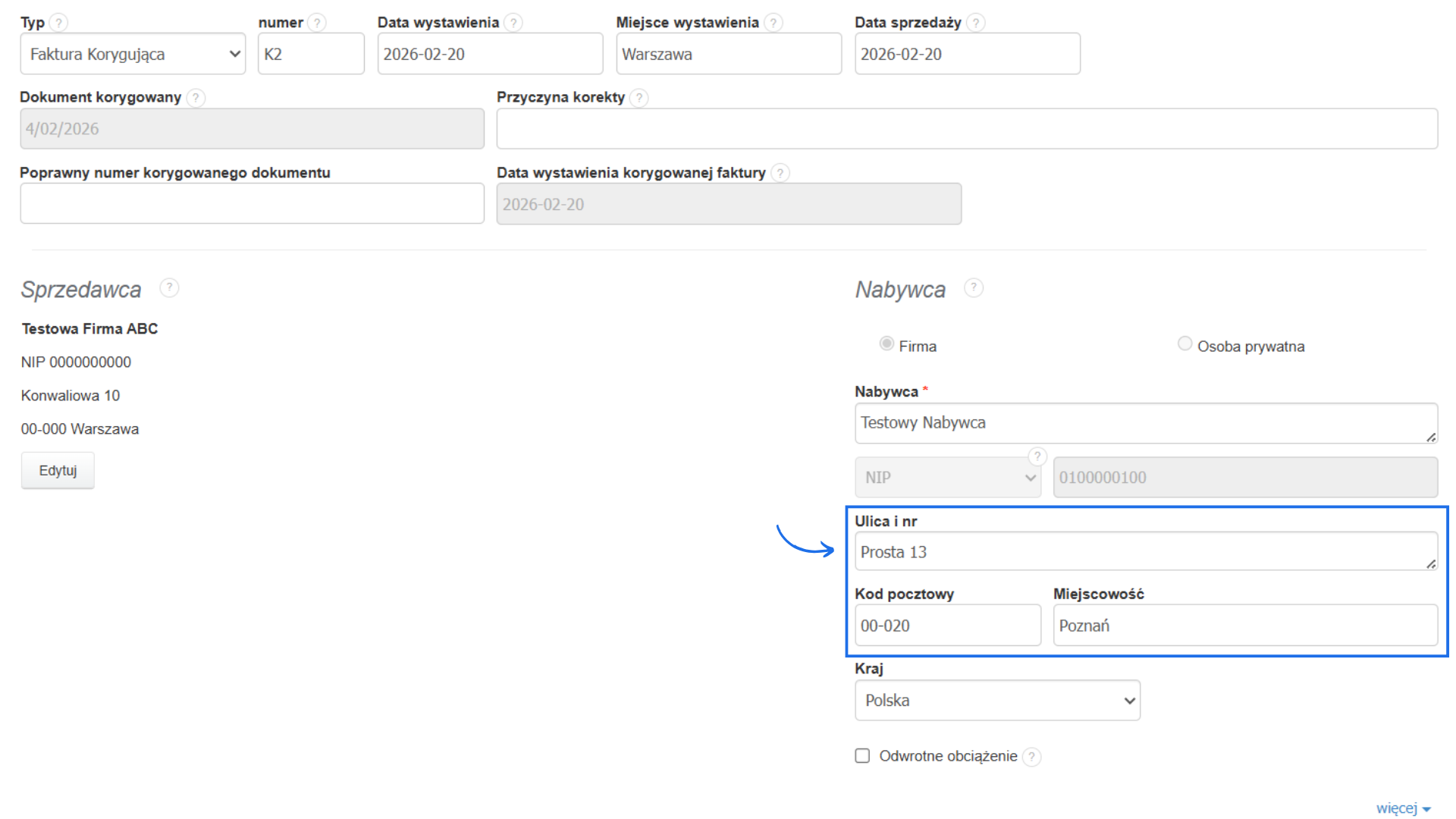Viewport: 1456px width, 819px height.
Task: Click into the Przyczyna korekty field
Action: [x=967, y=129]
